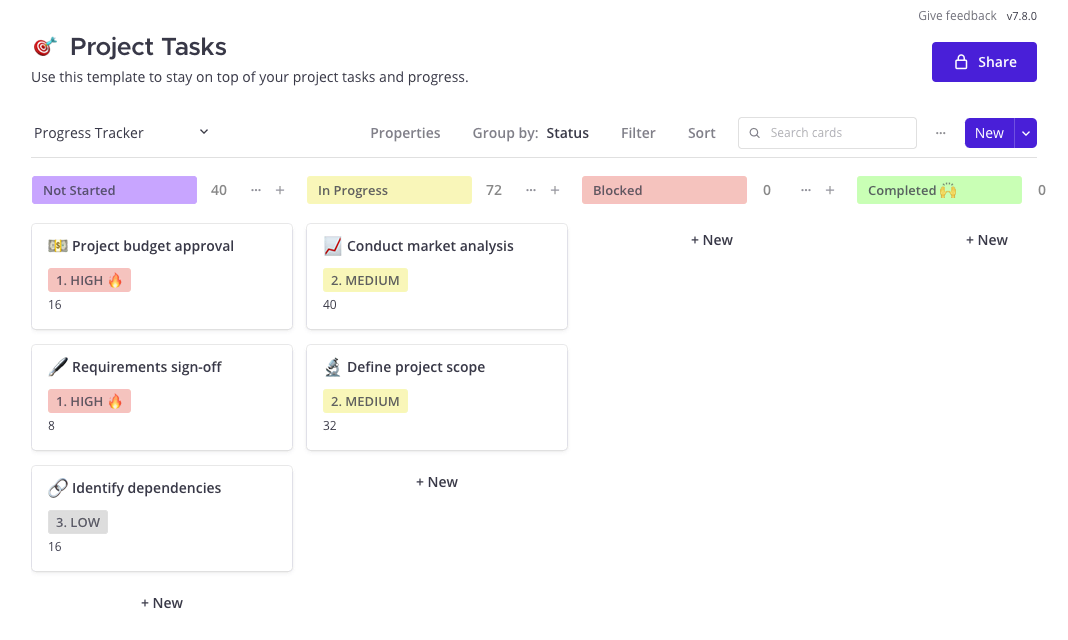Click the In Progress total count 72
The height and width of the screenshot is (640, 1068).
click(x=494, y=190)
